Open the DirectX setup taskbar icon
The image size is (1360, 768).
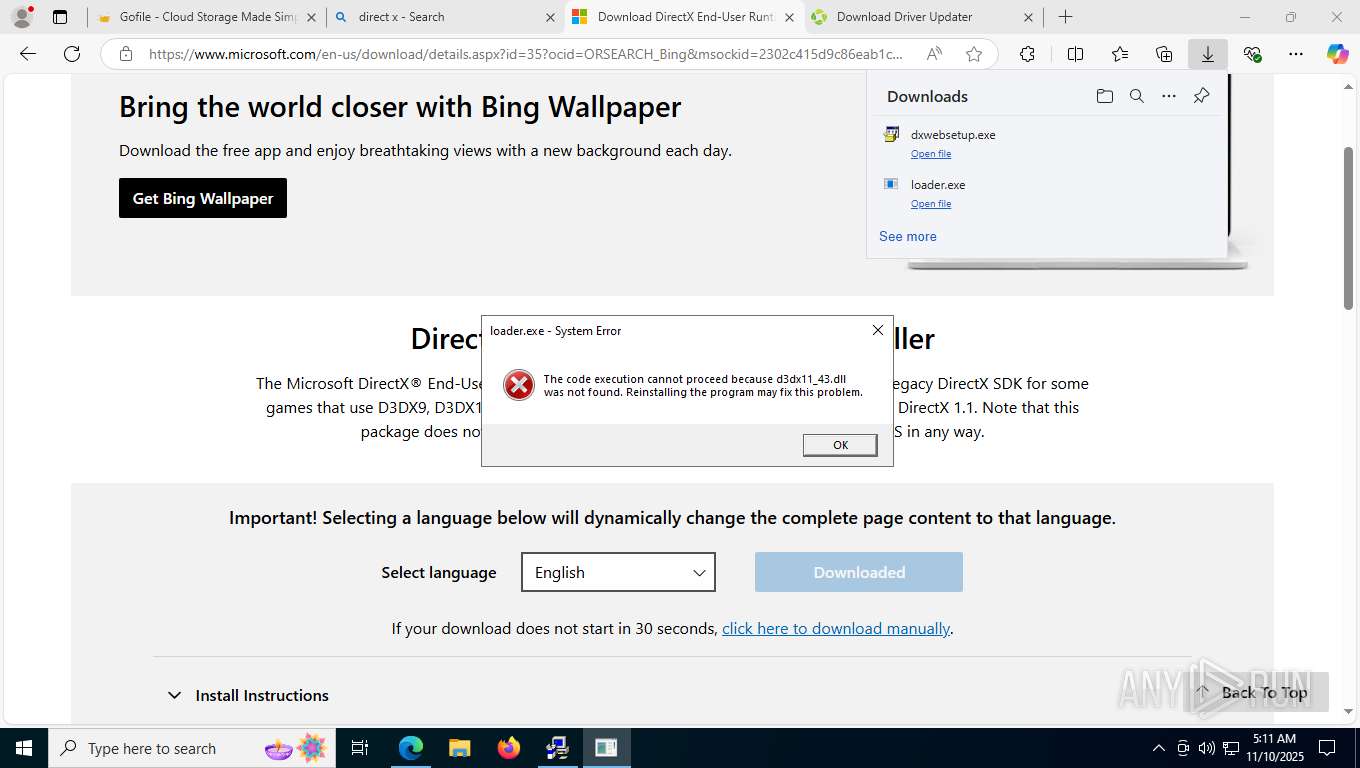[x=557, y=748]
